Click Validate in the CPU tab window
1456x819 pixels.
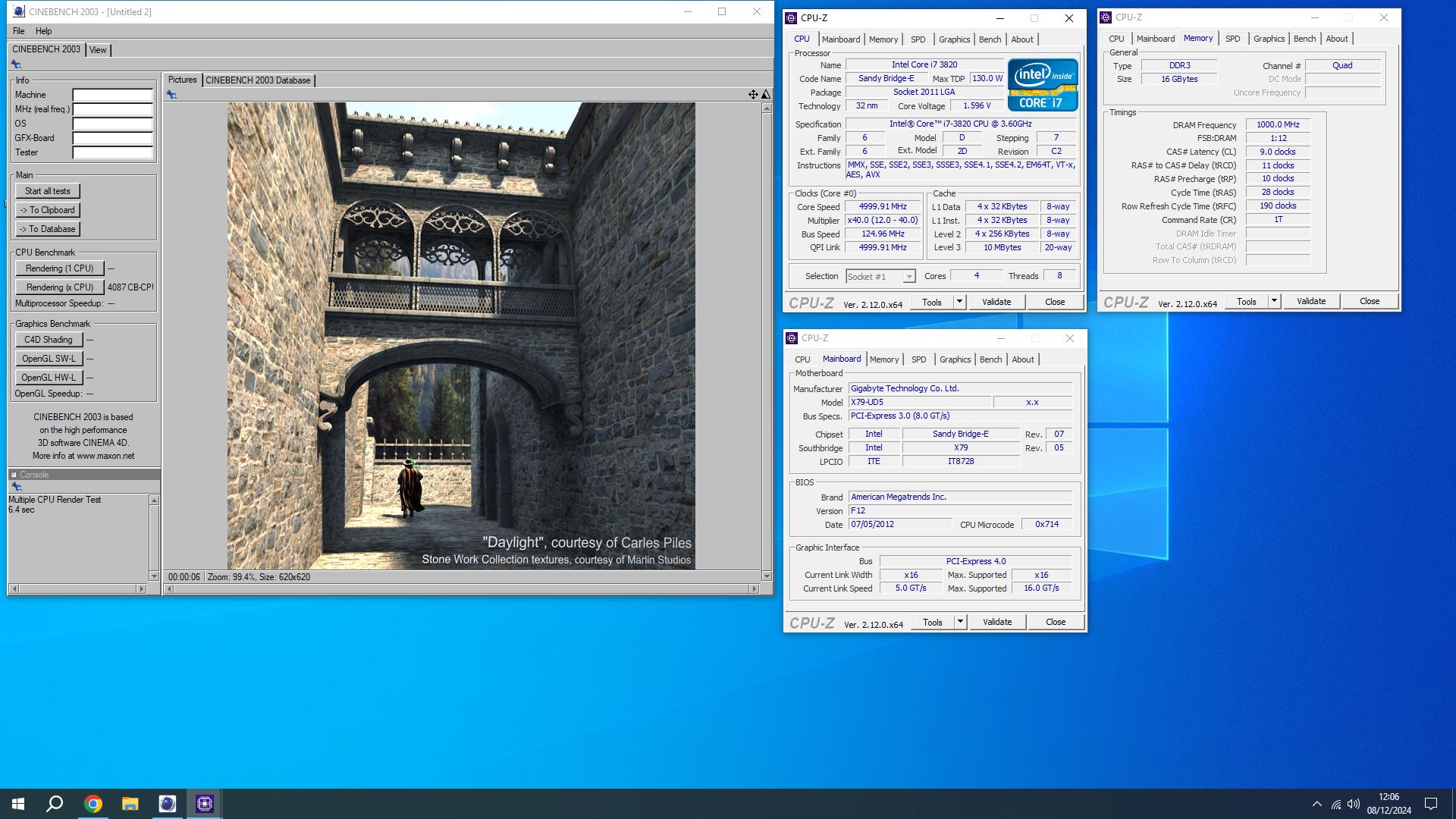point(996,302)
